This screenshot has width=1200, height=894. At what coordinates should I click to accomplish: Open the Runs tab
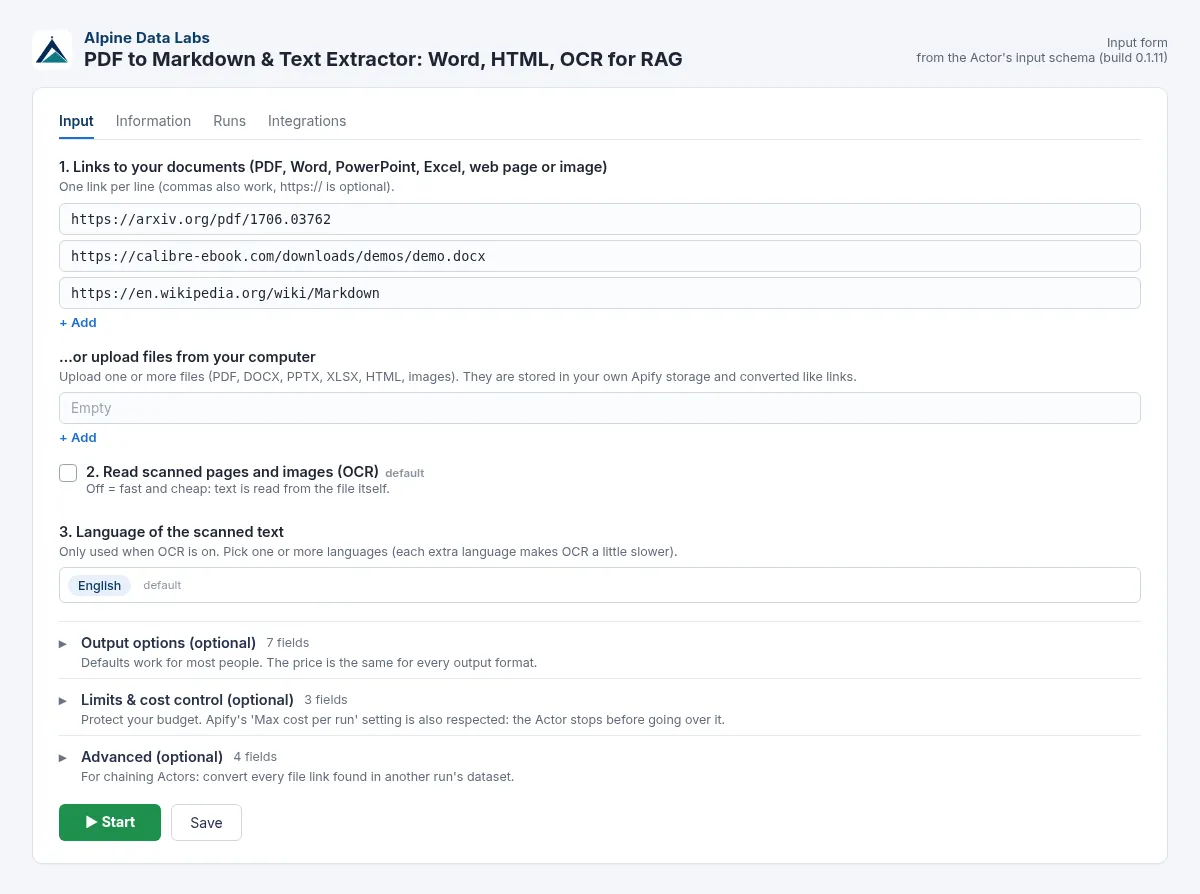pos(229,121)
